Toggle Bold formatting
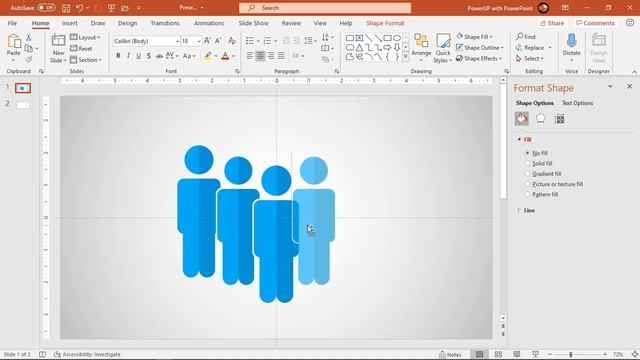Image resolution: width=640 pixels, height=360 pixels. tap(118, 56)
